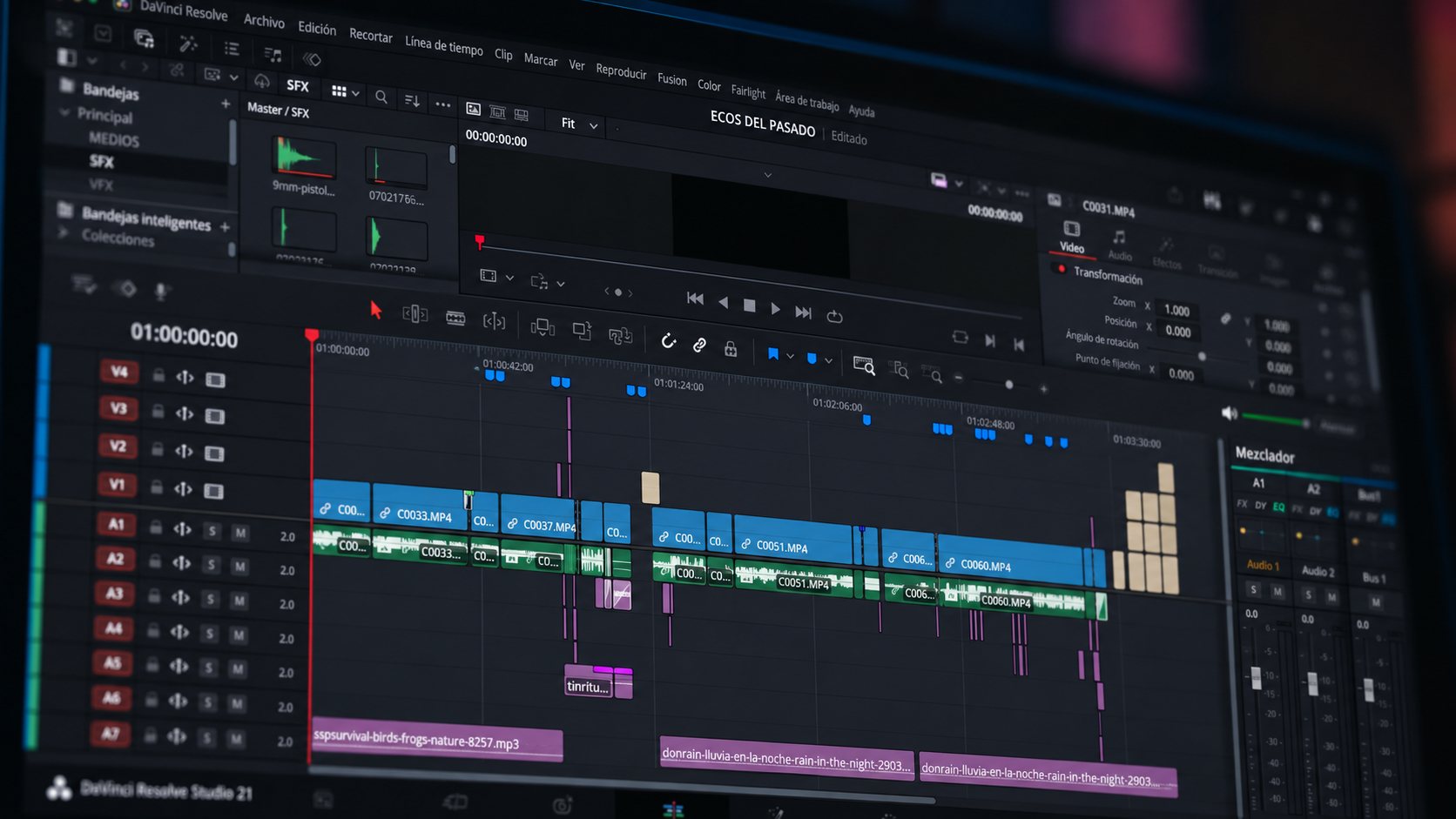Play the viewer in reverse
Viewport: 1456px width, 819px height.
(x=723, y=302)
